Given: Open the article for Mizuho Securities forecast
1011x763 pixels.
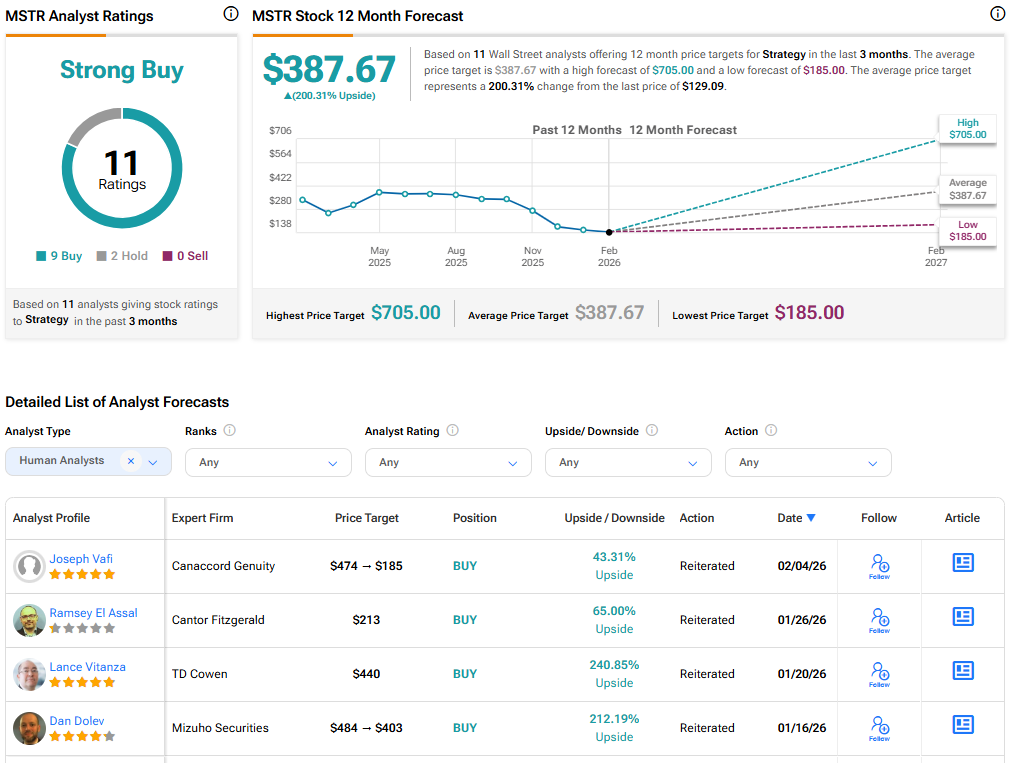Looking at the screenshot, I should [962, 725].
